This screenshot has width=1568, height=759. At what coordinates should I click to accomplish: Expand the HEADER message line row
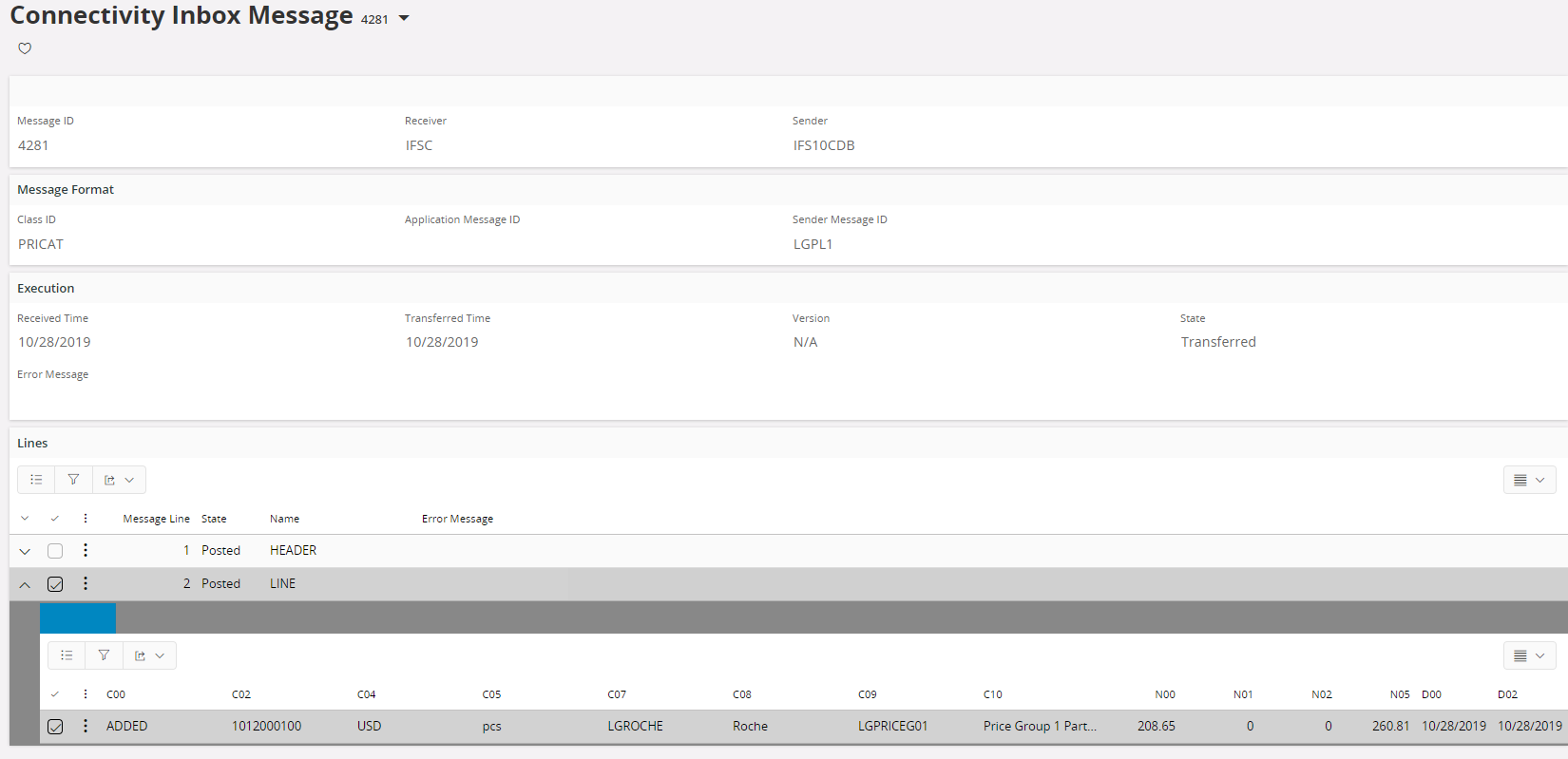(x=25, y=551)
